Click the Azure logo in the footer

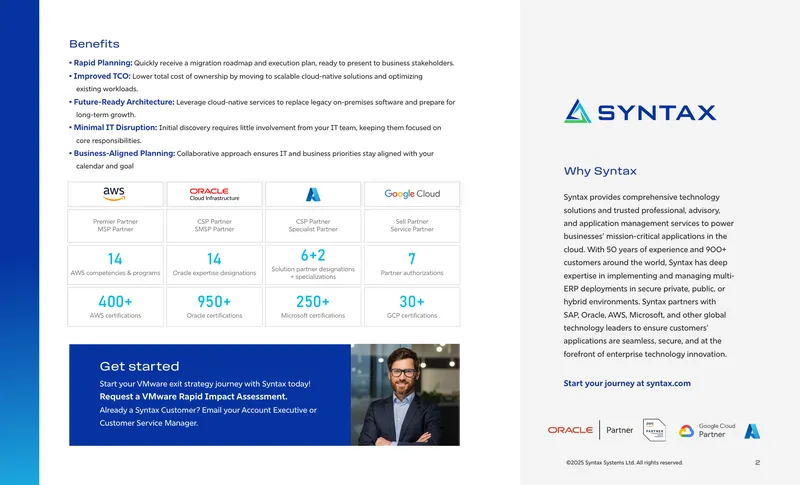752,431
